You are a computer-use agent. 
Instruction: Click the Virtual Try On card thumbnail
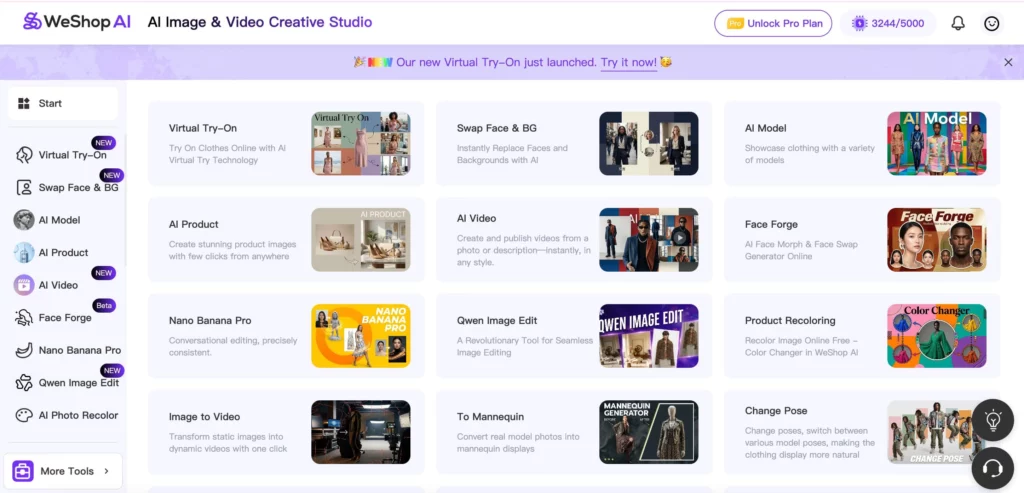click(360, 144)
